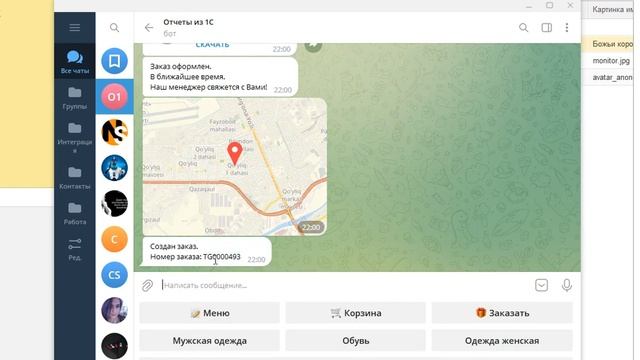Select Божьи коро row in background window
Viewport: 640px width, 360px height.
612,44
